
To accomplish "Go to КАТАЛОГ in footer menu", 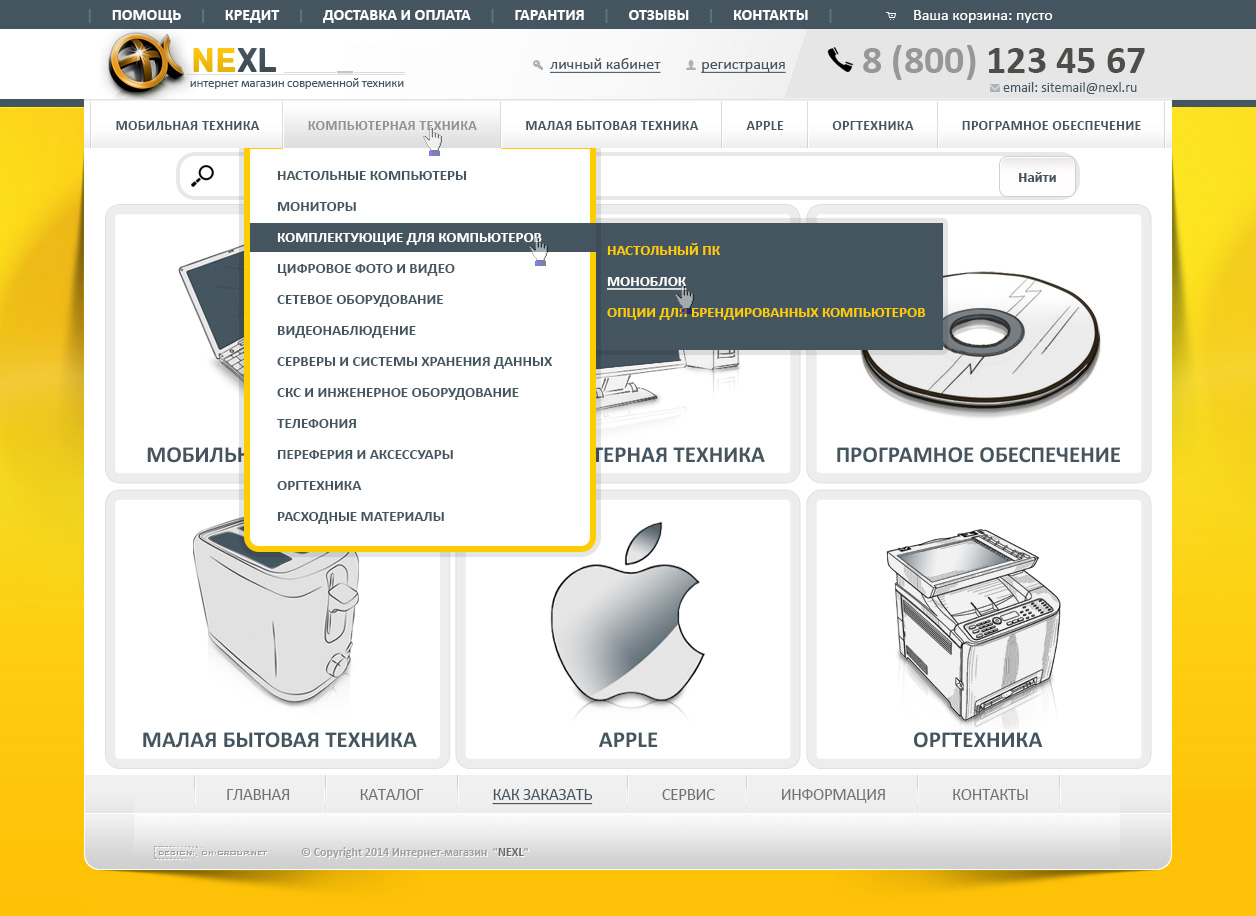I will [x=391, y=794].
